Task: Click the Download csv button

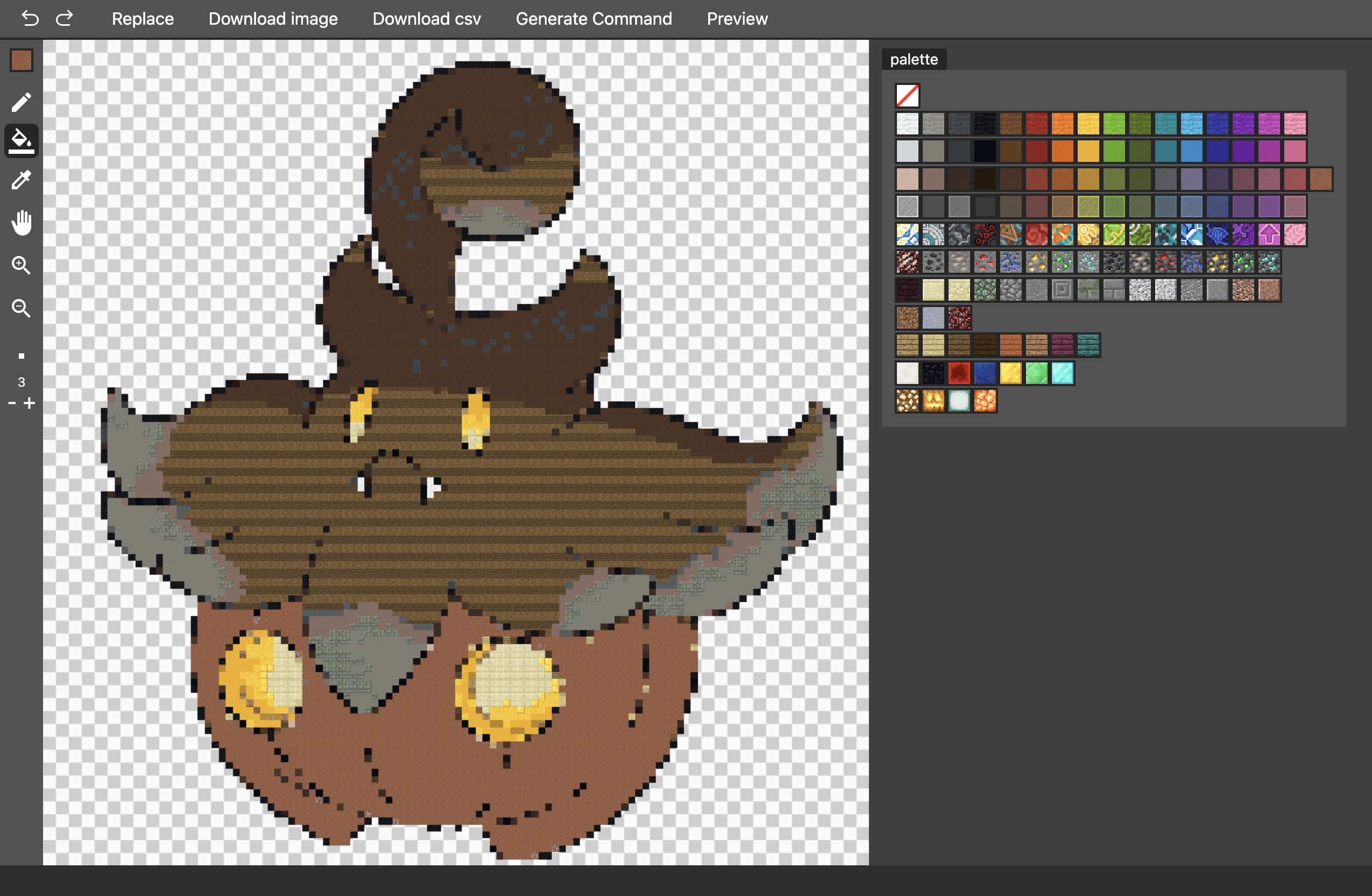Action: pyautogui.click(x=426, y=18)
